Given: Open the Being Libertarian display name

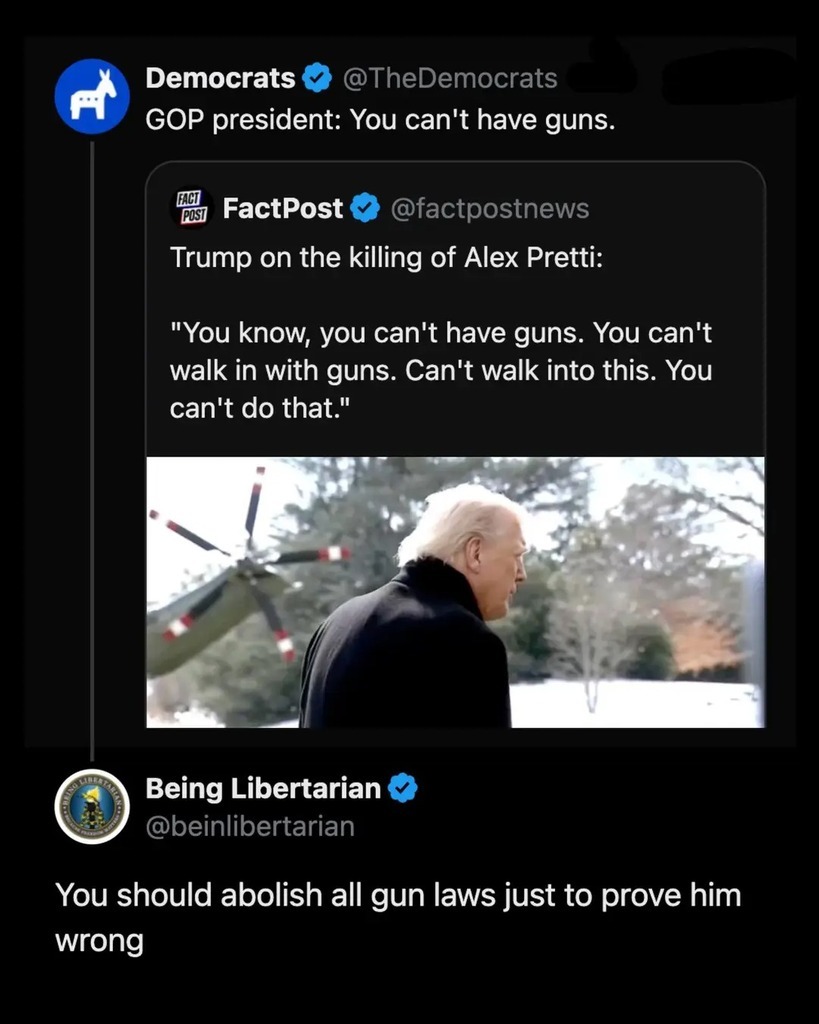Looking at the screenshot, I should point(263,788).
